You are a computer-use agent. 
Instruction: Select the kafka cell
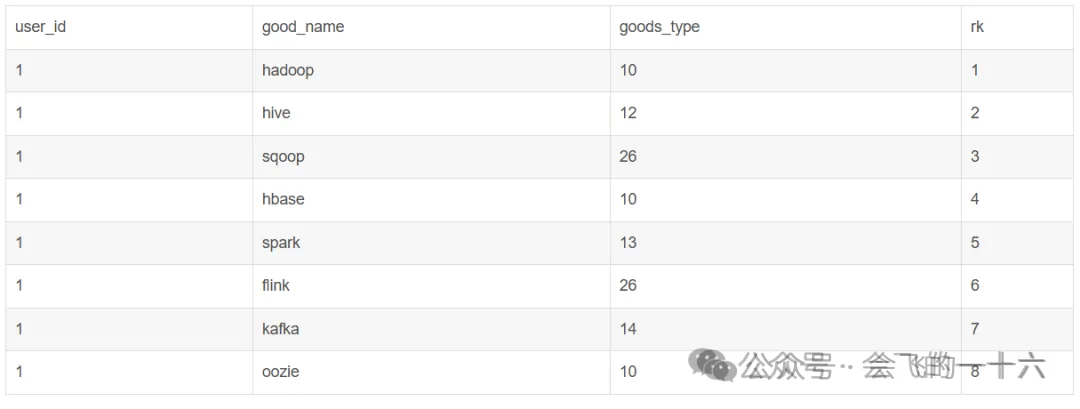coord(280,328)
